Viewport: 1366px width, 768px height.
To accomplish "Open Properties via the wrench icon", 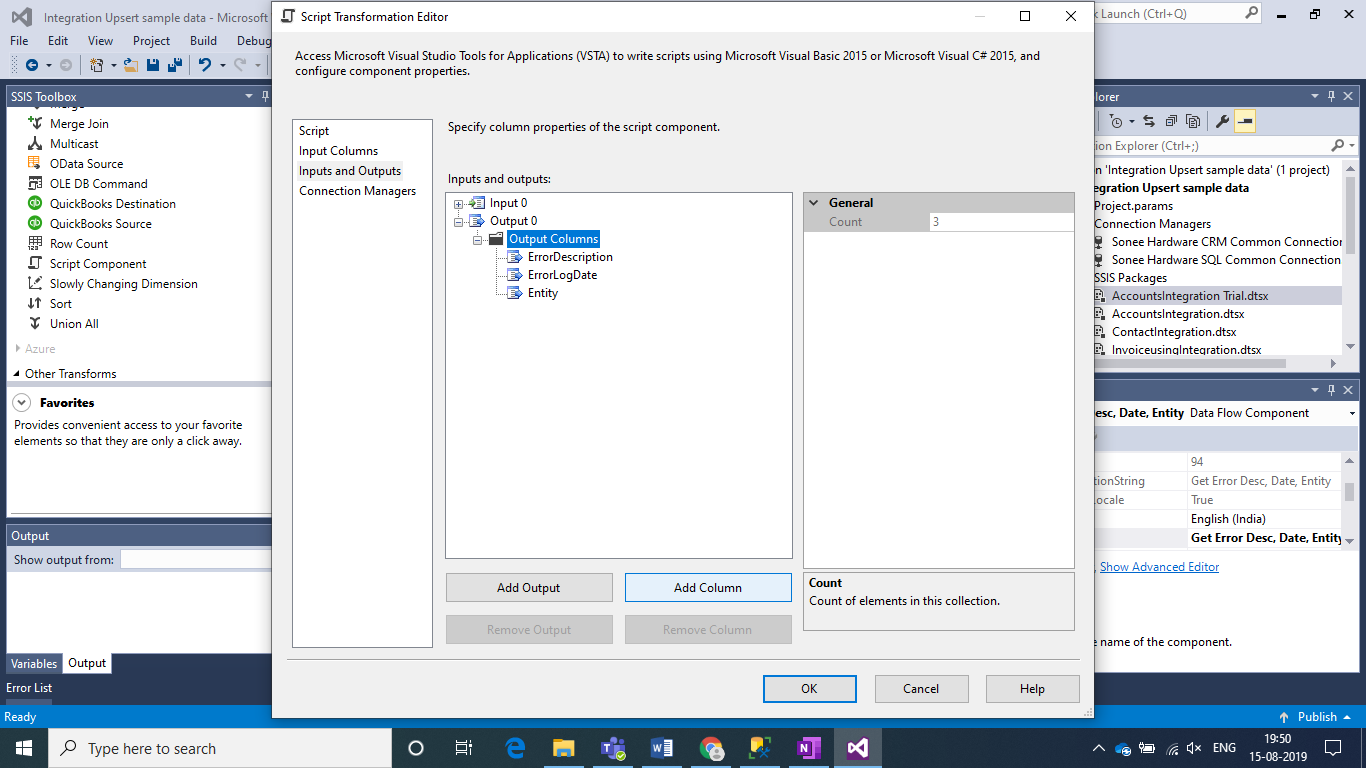I will (x=1222, y=122).
